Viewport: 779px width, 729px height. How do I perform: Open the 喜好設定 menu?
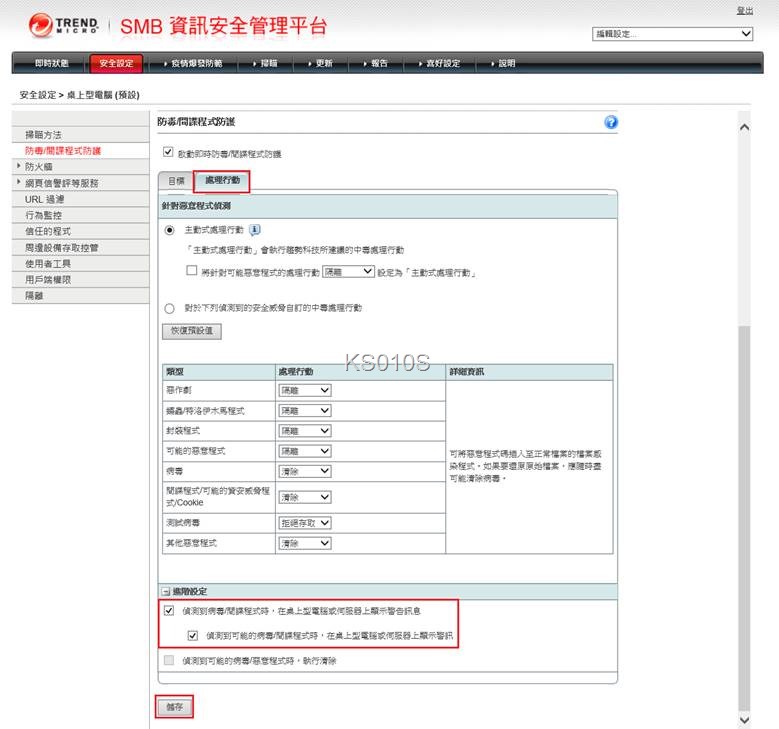click(x=439, y=63)
